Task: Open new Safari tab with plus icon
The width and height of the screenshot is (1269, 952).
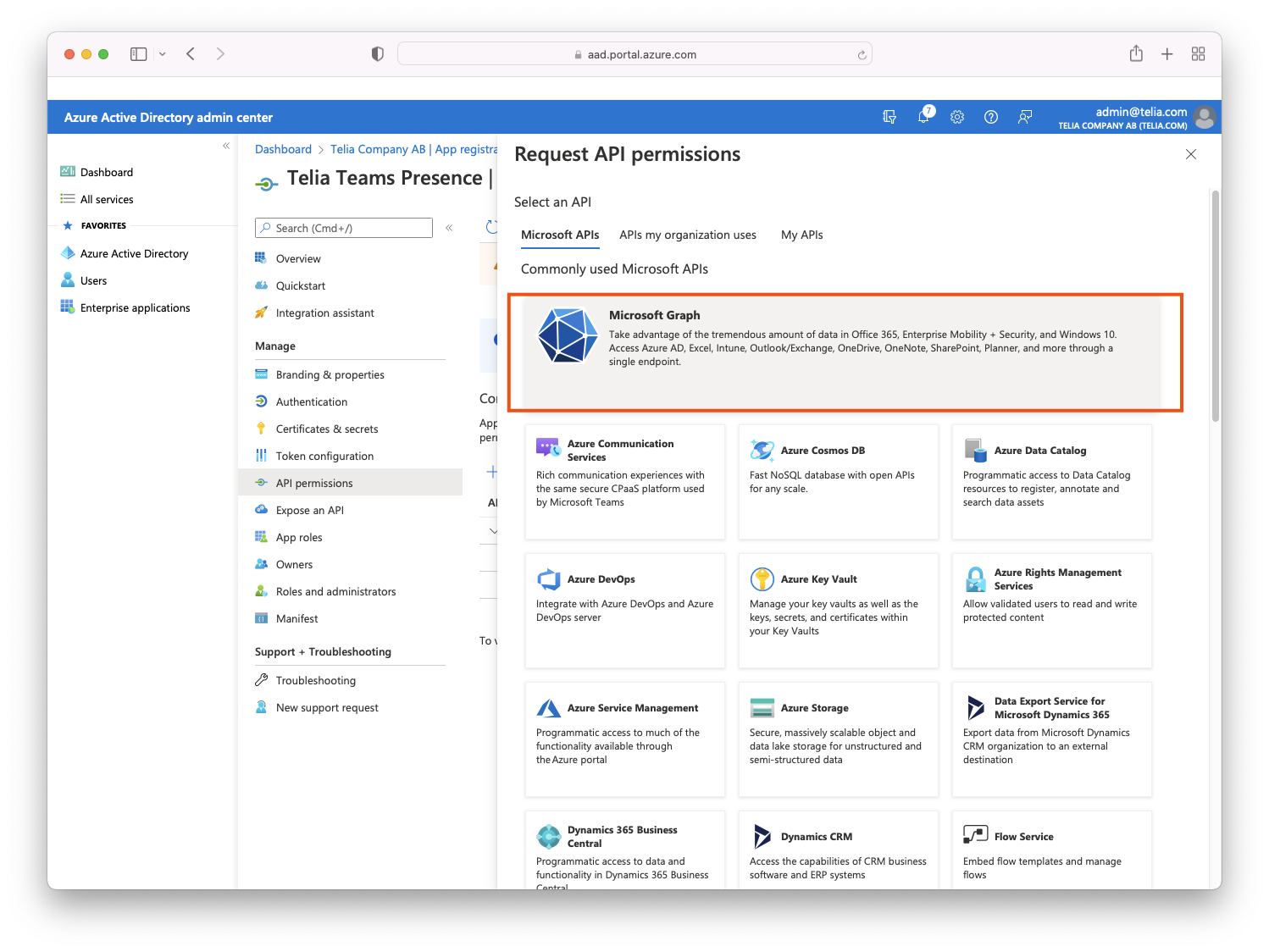Action: tap(1167, 54)
